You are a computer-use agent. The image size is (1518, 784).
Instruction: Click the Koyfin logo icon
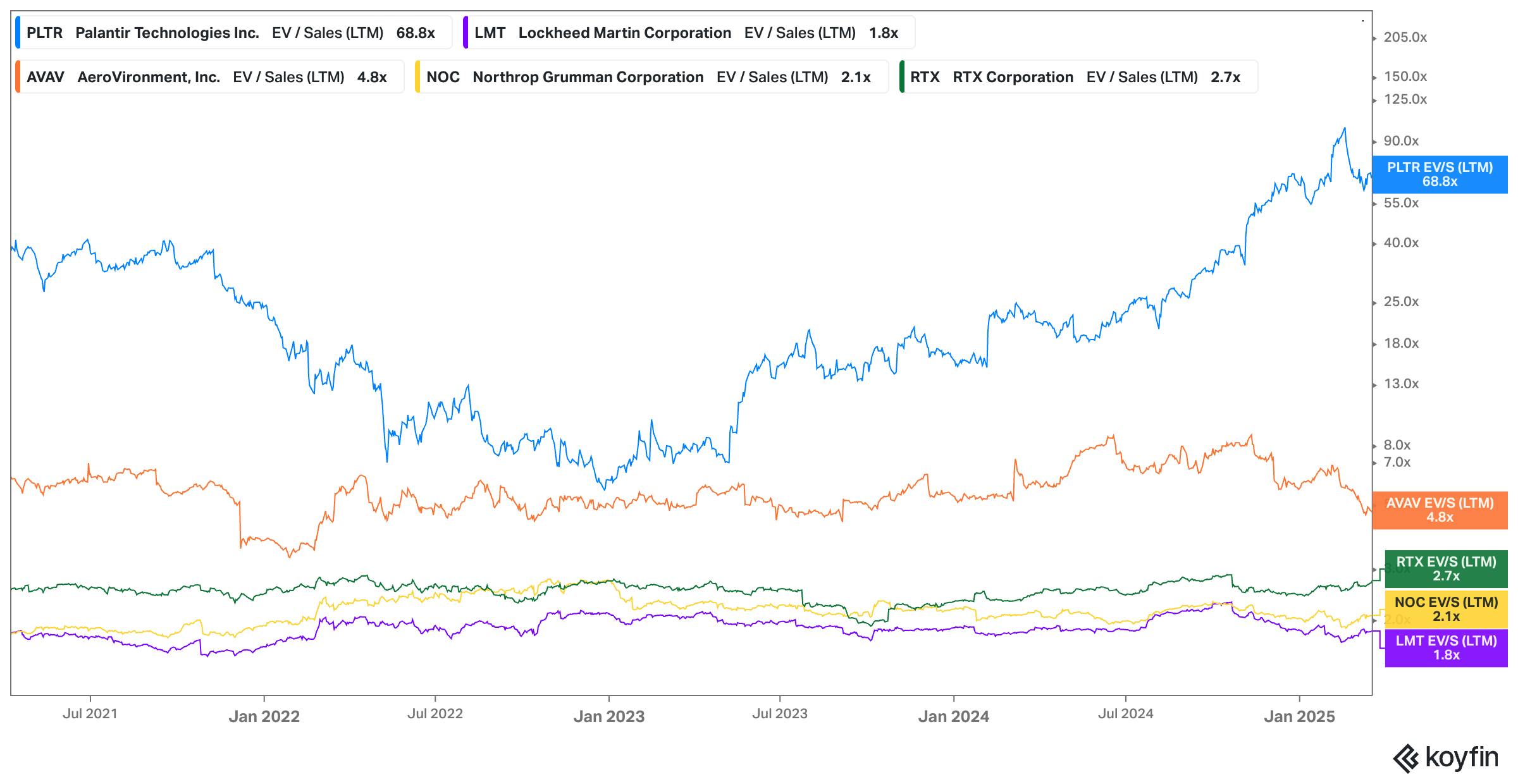click(1407, 759)
